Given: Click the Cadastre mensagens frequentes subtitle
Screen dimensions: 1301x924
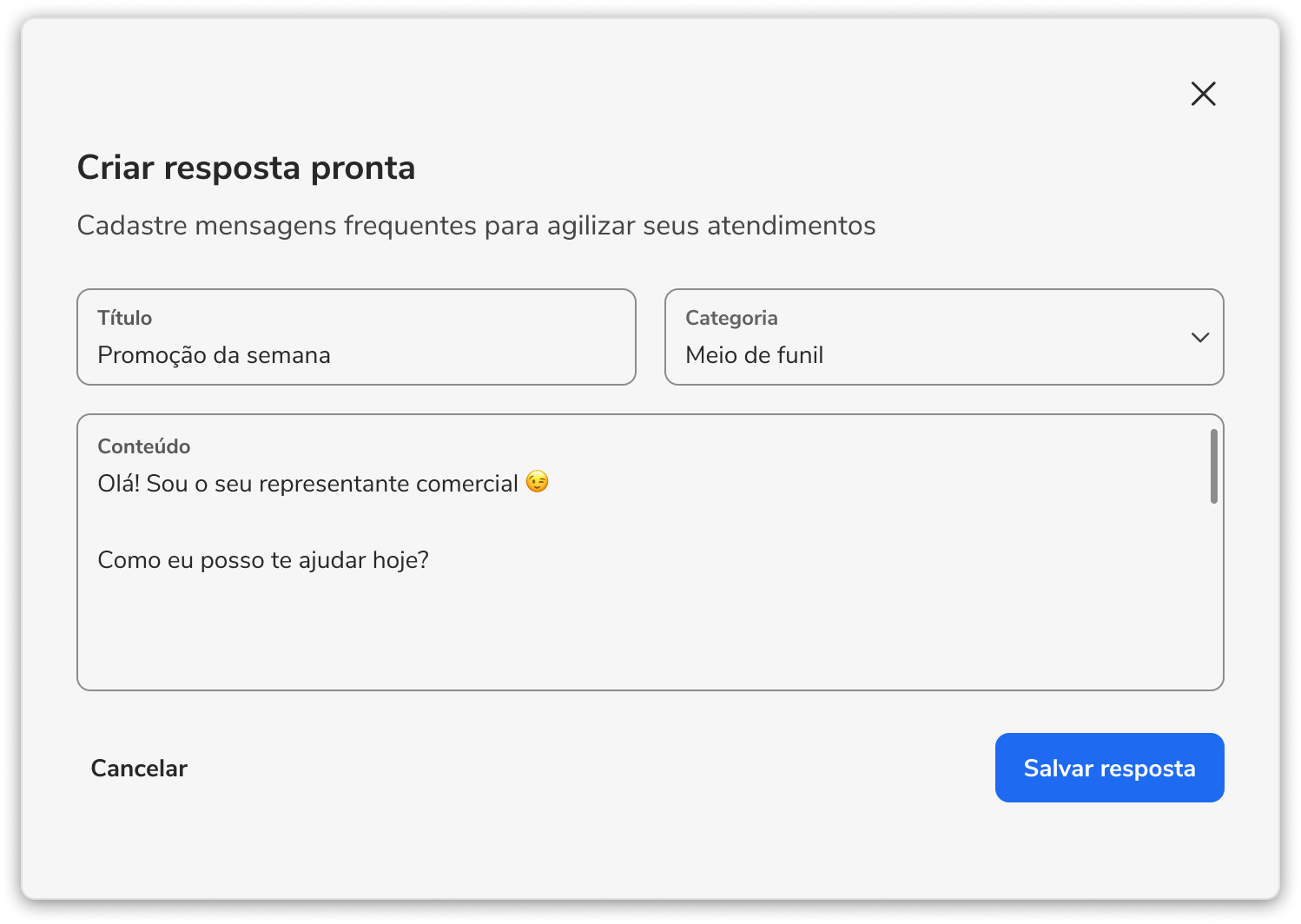Looking at the screenshot, I should pos(476,226).
